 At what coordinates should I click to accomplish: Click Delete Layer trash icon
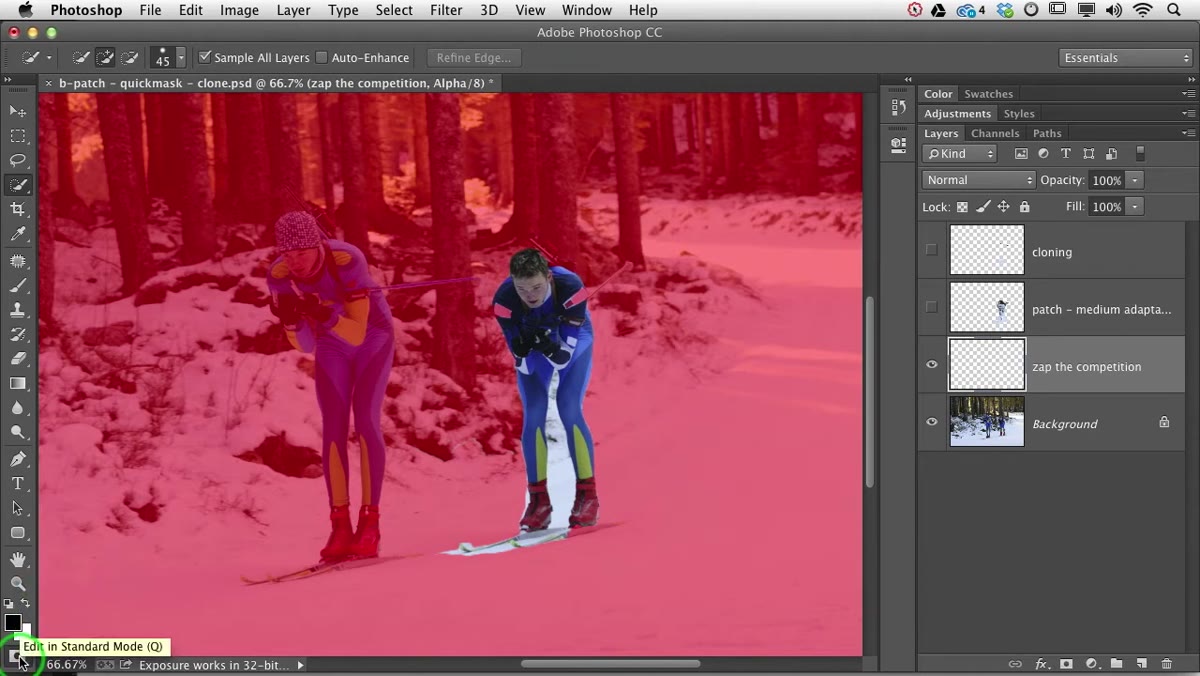(1166, 664)
